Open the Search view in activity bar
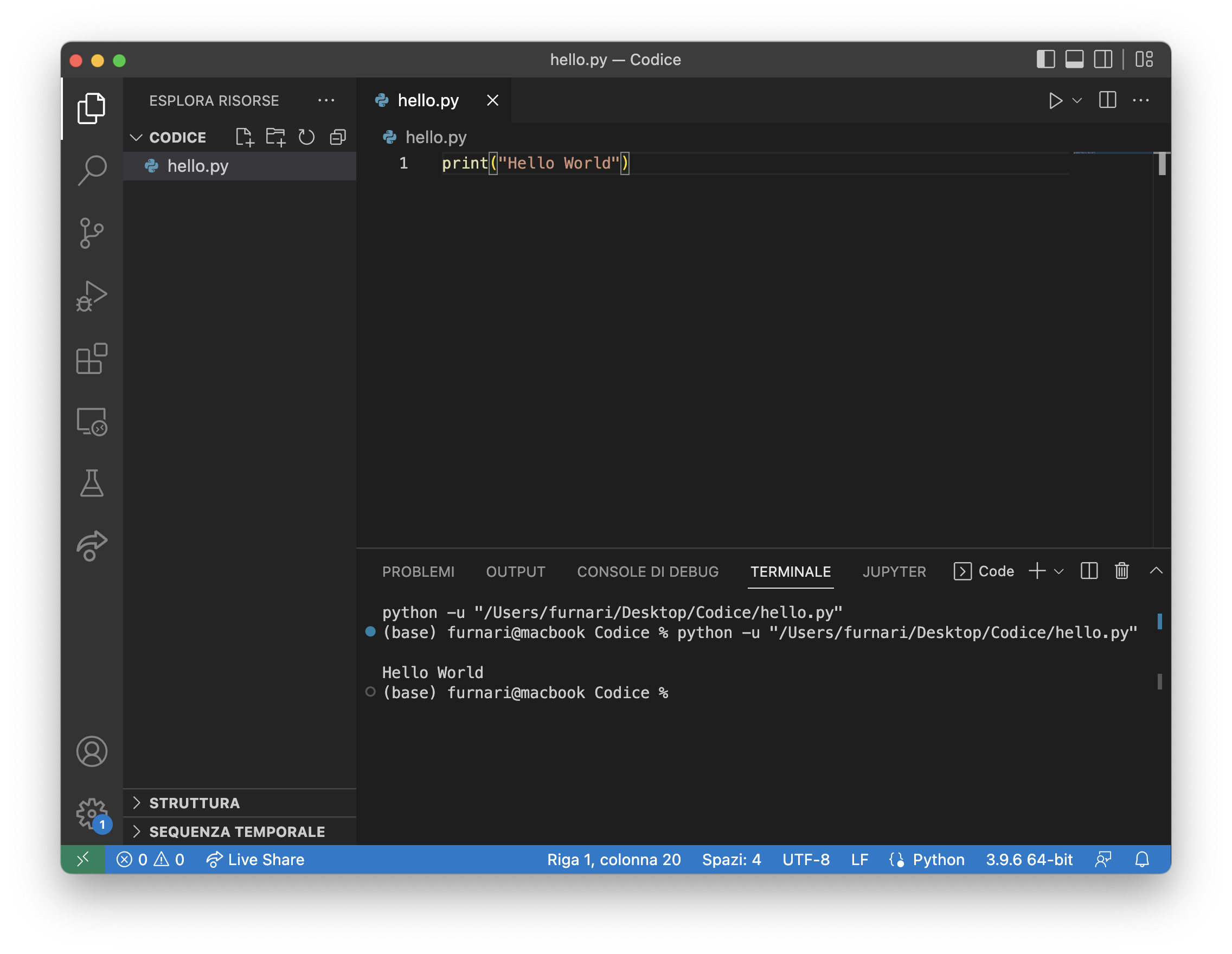1232x954 pixels. tap(92, 170)
